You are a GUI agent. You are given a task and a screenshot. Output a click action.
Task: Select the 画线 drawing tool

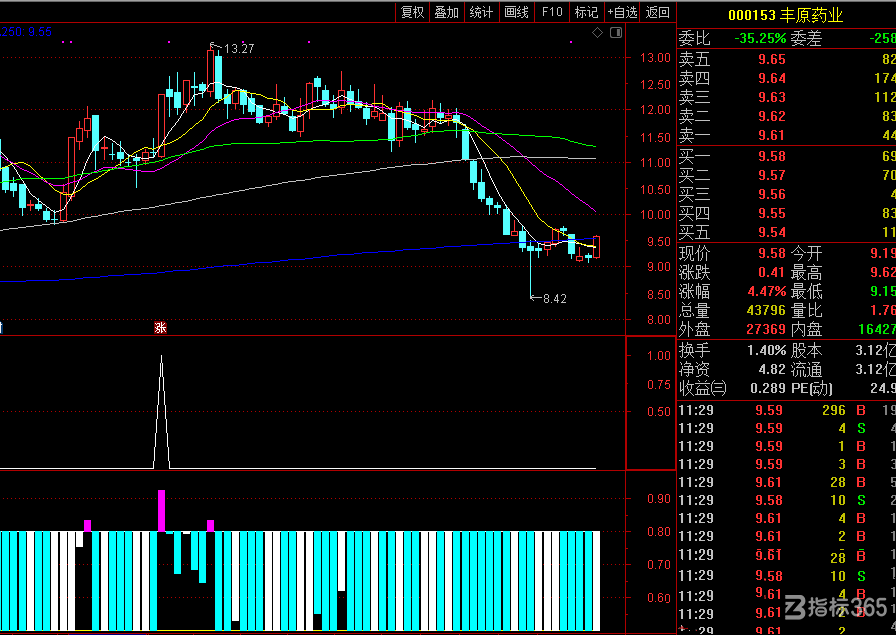[x=517, y=12]
